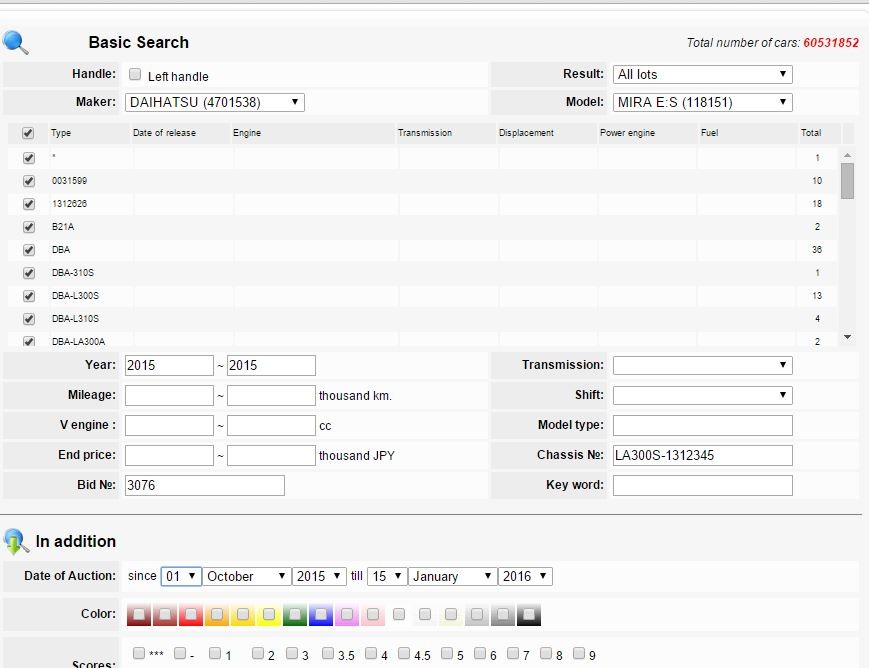Click the red total count 60531852
869x668 pixels.
tap(831, 43)
